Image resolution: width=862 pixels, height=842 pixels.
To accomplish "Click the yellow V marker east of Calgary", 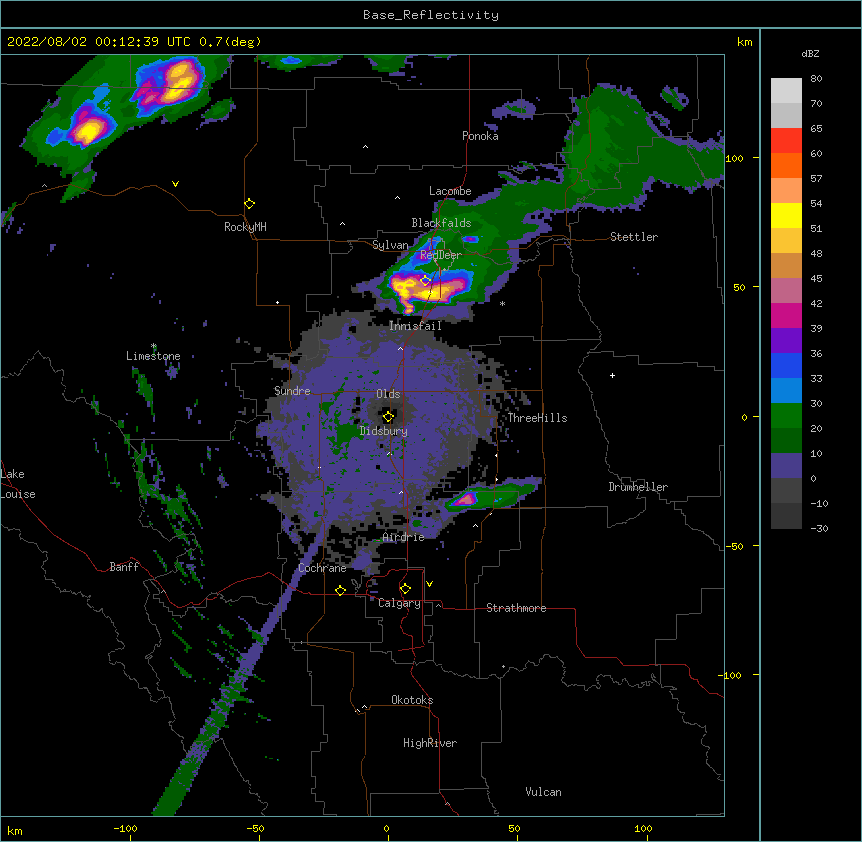I will 429,584.
